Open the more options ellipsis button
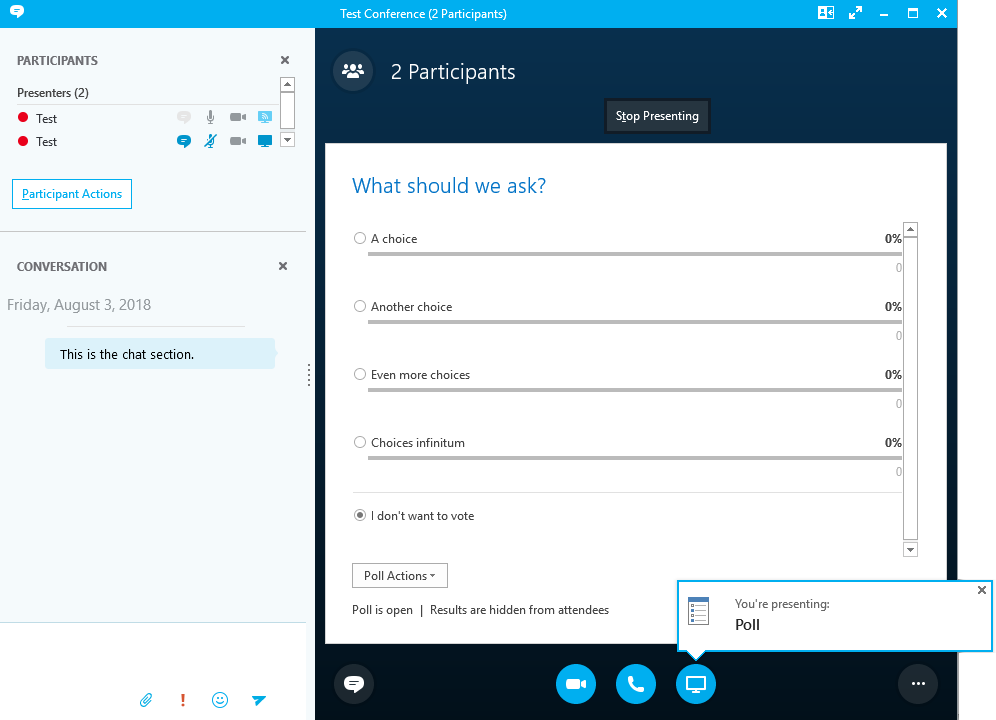 click(x=918, y=684)
